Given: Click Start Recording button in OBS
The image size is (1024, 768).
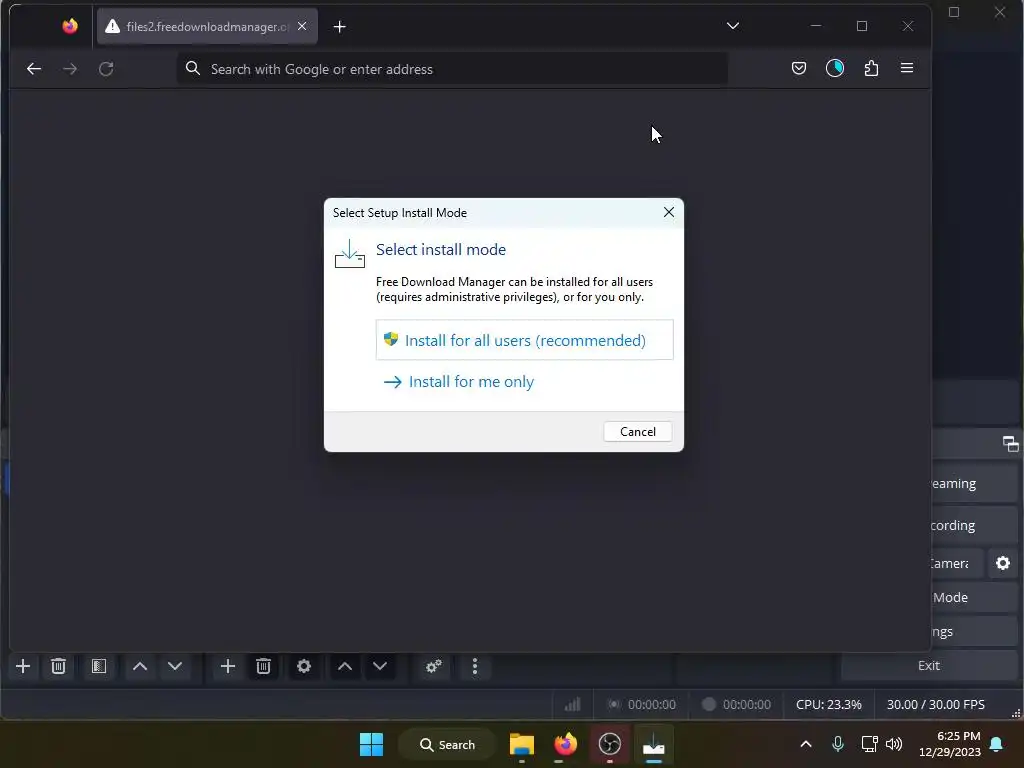Looking at the screenshot, I should [x=974, y=526].
